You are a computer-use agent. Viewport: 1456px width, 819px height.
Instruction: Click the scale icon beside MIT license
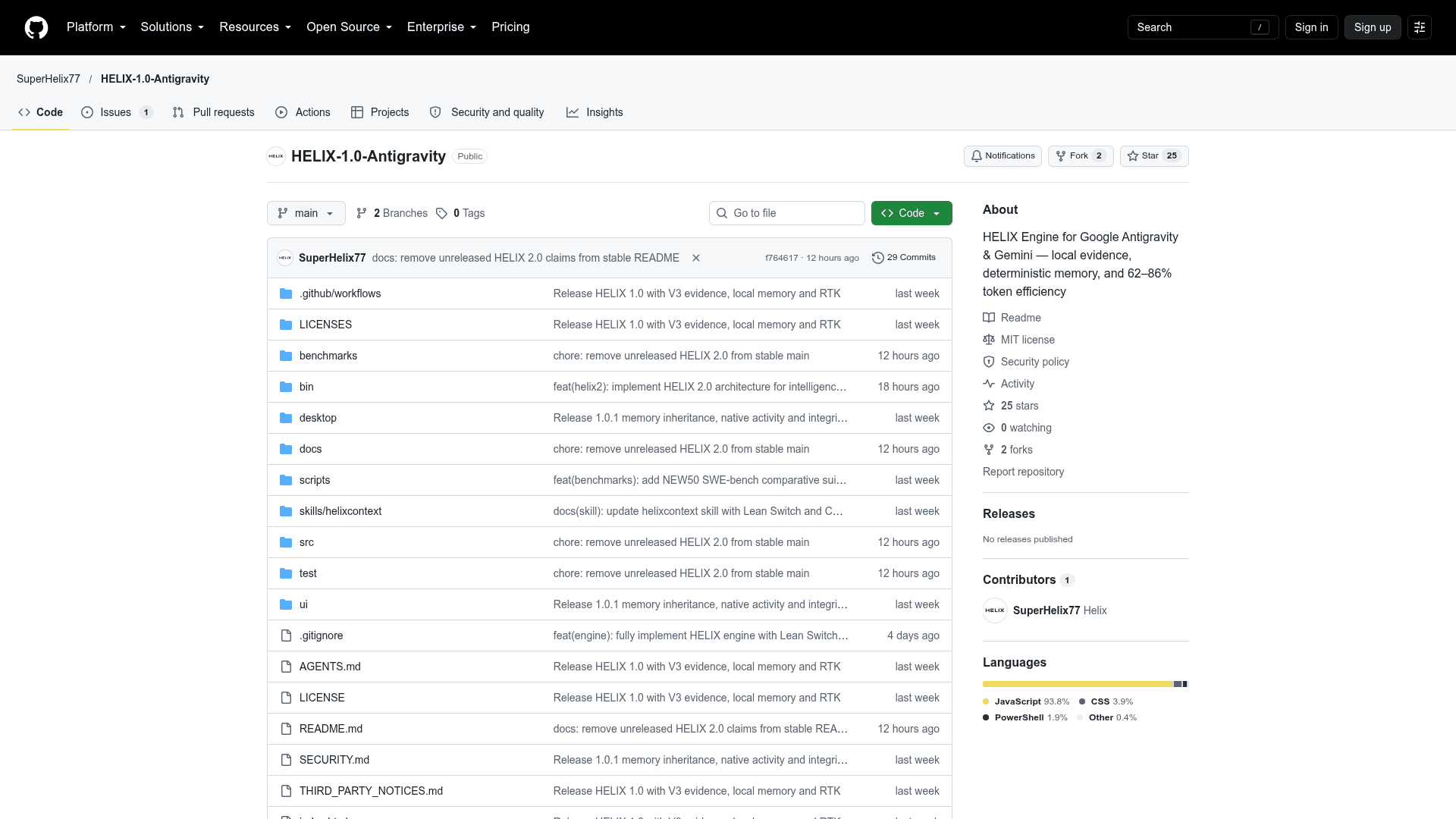[989, 340]
